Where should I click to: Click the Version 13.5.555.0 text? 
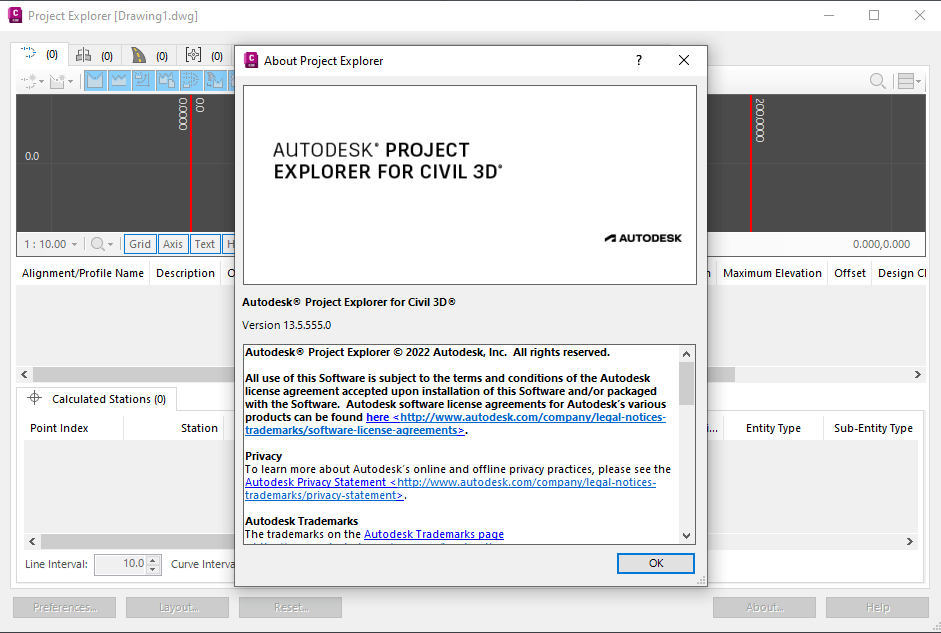286,325
